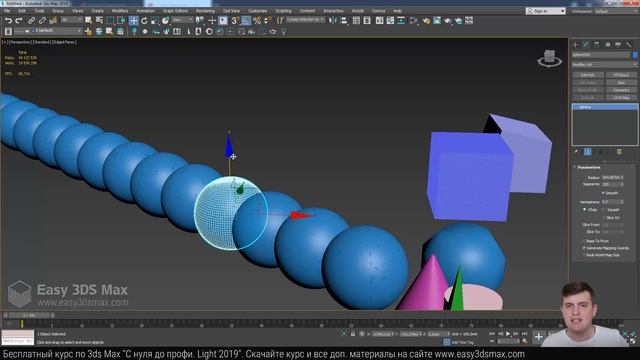Open the Customize menu

pyautogui.click(x=258, y=11)
